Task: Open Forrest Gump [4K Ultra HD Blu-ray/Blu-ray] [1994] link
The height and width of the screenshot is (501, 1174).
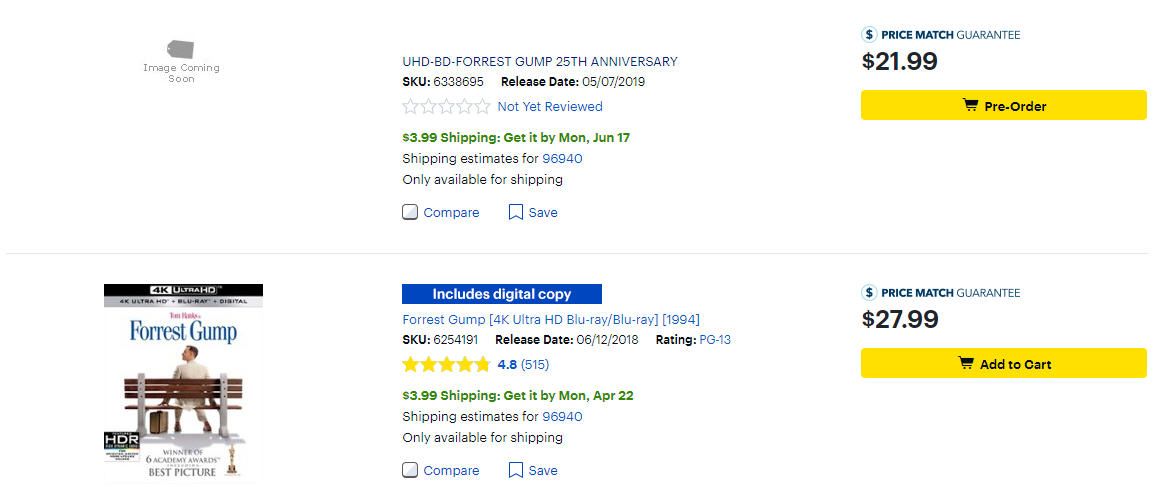Action: pyautogui.click(x=551, y=320)
